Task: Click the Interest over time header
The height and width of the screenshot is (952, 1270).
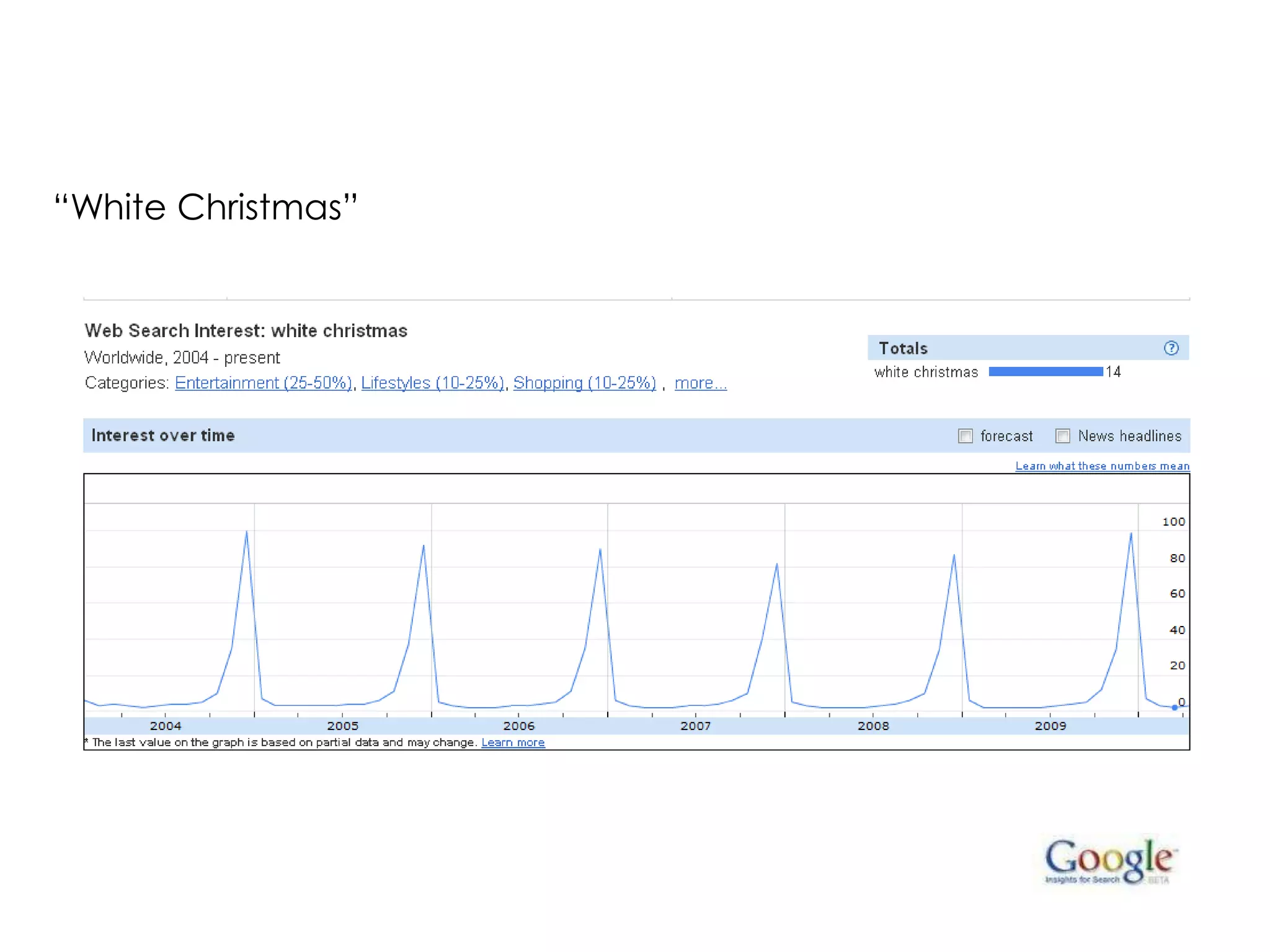Action: [x=163, y=435]
